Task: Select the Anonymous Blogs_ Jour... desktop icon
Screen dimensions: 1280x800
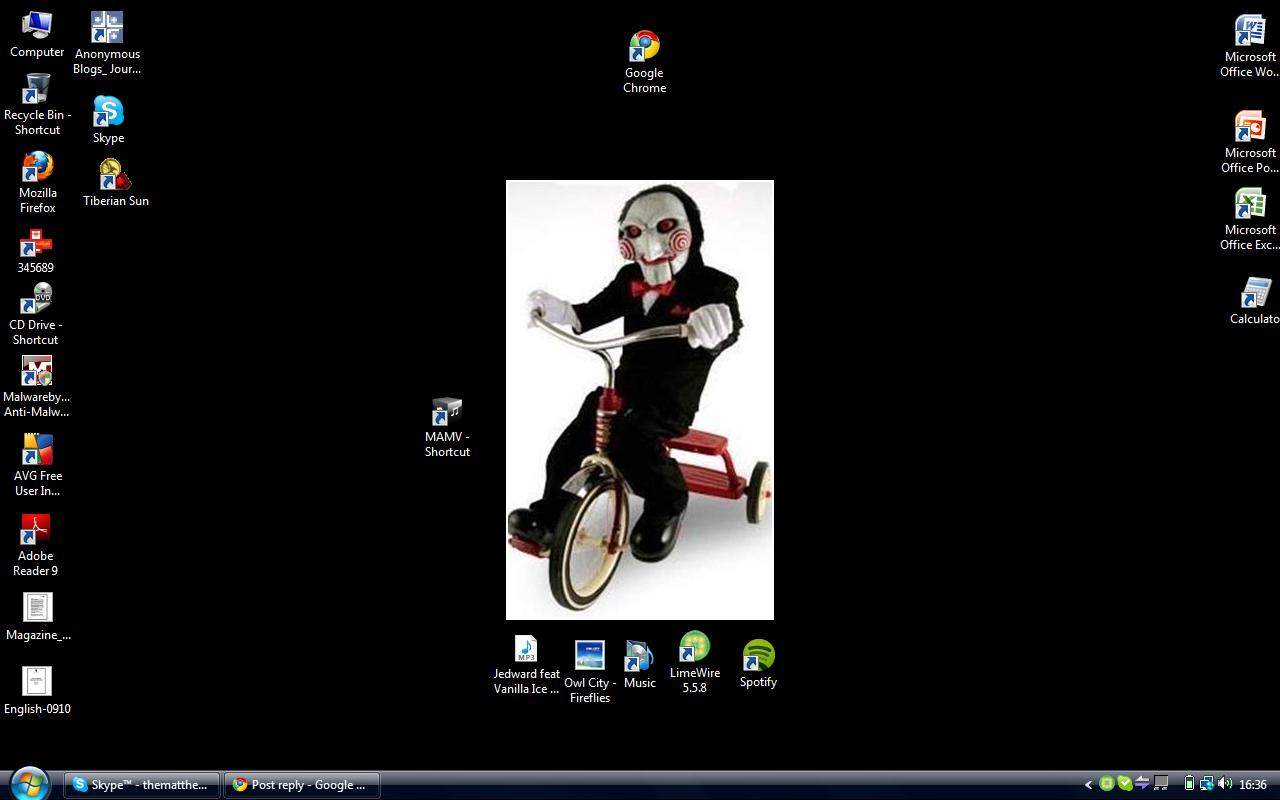Action: click(x=107, y=43)
